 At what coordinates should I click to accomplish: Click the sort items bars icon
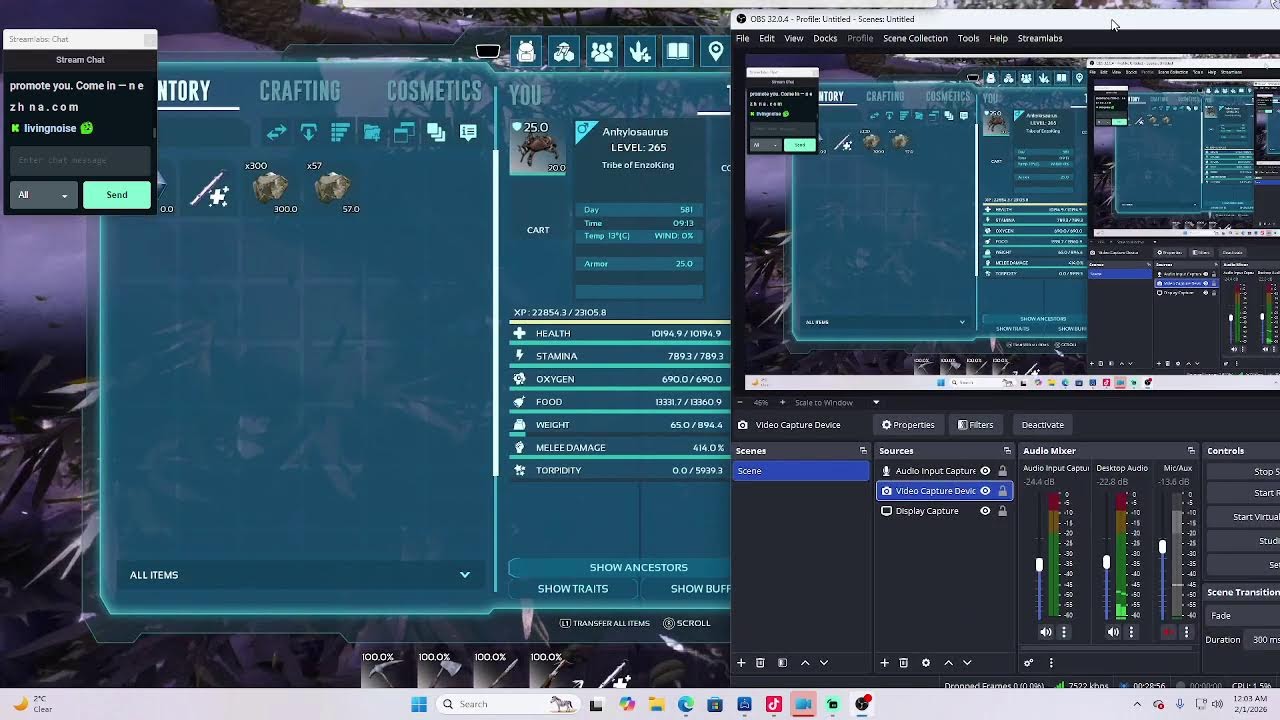340,132
